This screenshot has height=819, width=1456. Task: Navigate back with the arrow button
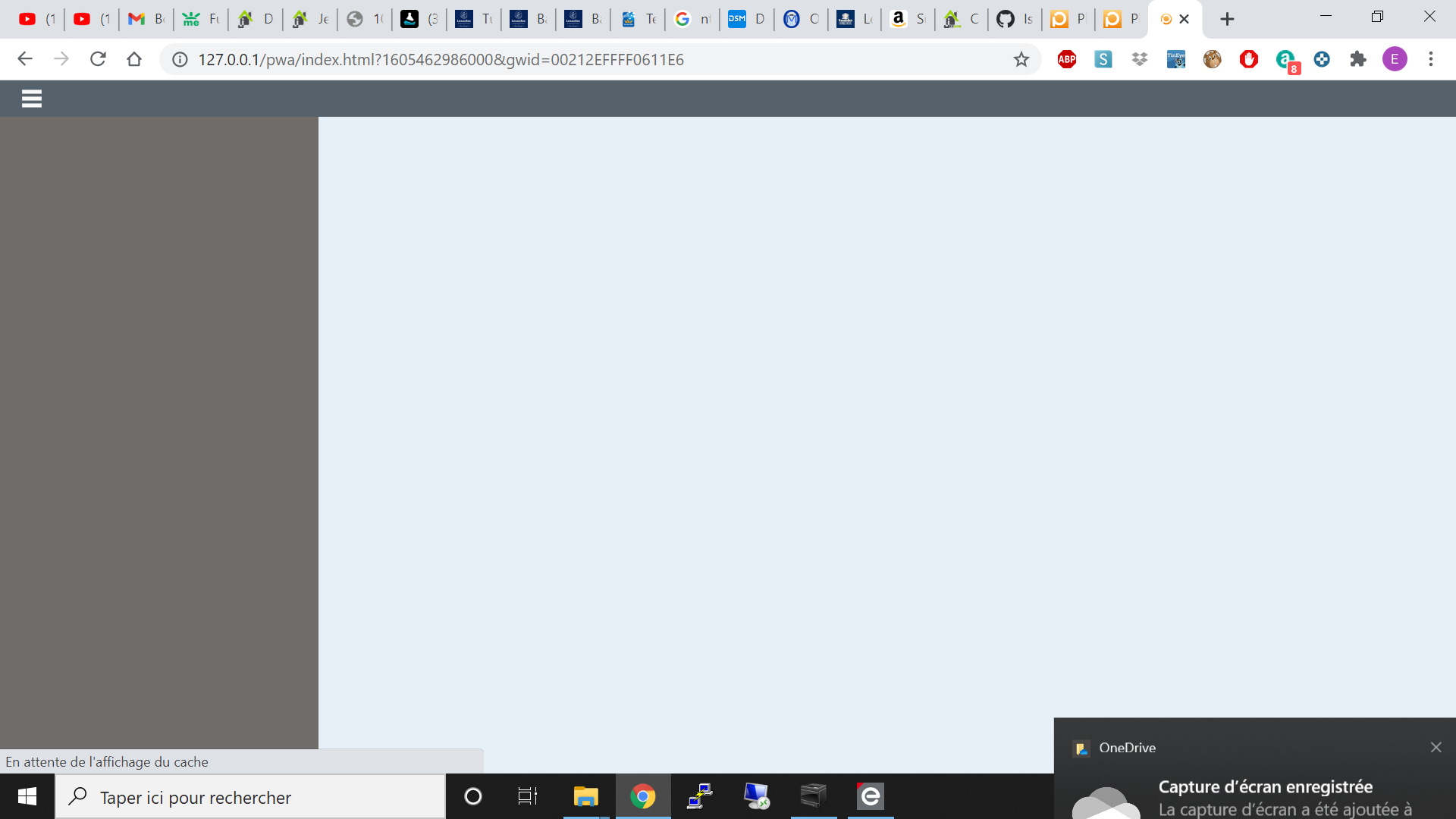(x=25, y=59)
